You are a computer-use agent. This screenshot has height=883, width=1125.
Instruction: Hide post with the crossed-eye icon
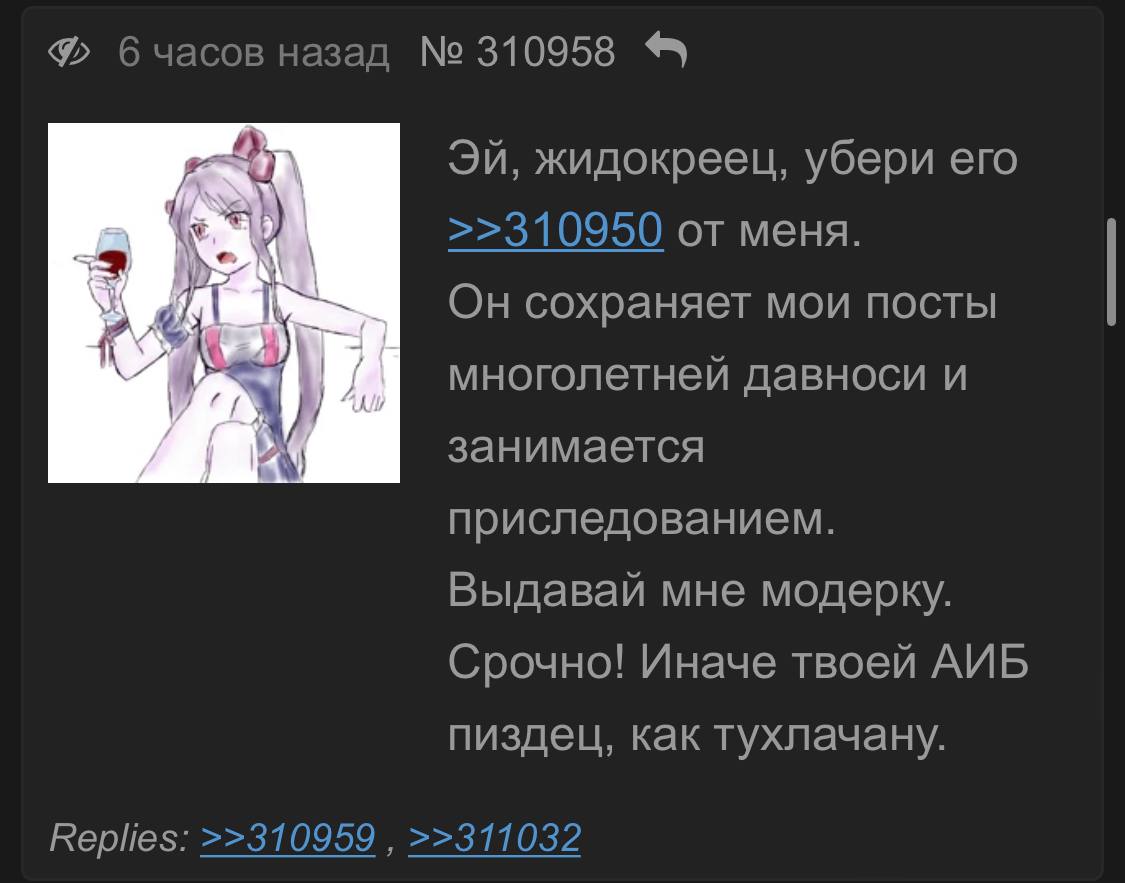point(69,52)
